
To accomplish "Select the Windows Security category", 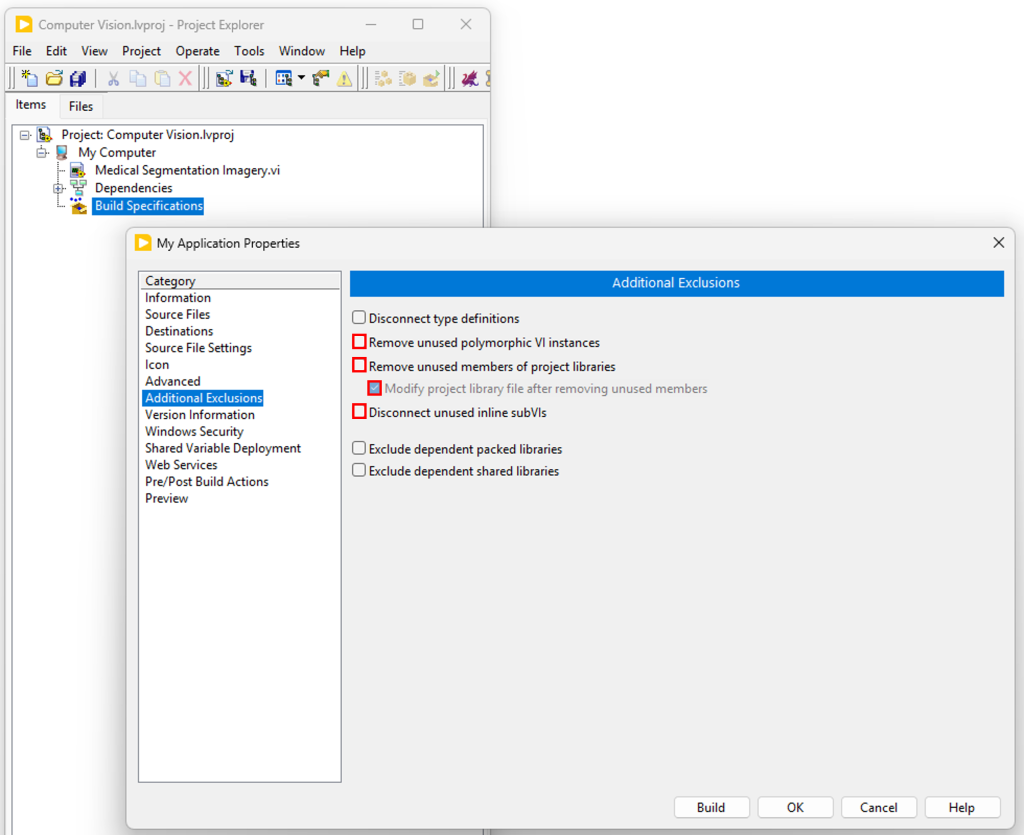I will 194,432.
